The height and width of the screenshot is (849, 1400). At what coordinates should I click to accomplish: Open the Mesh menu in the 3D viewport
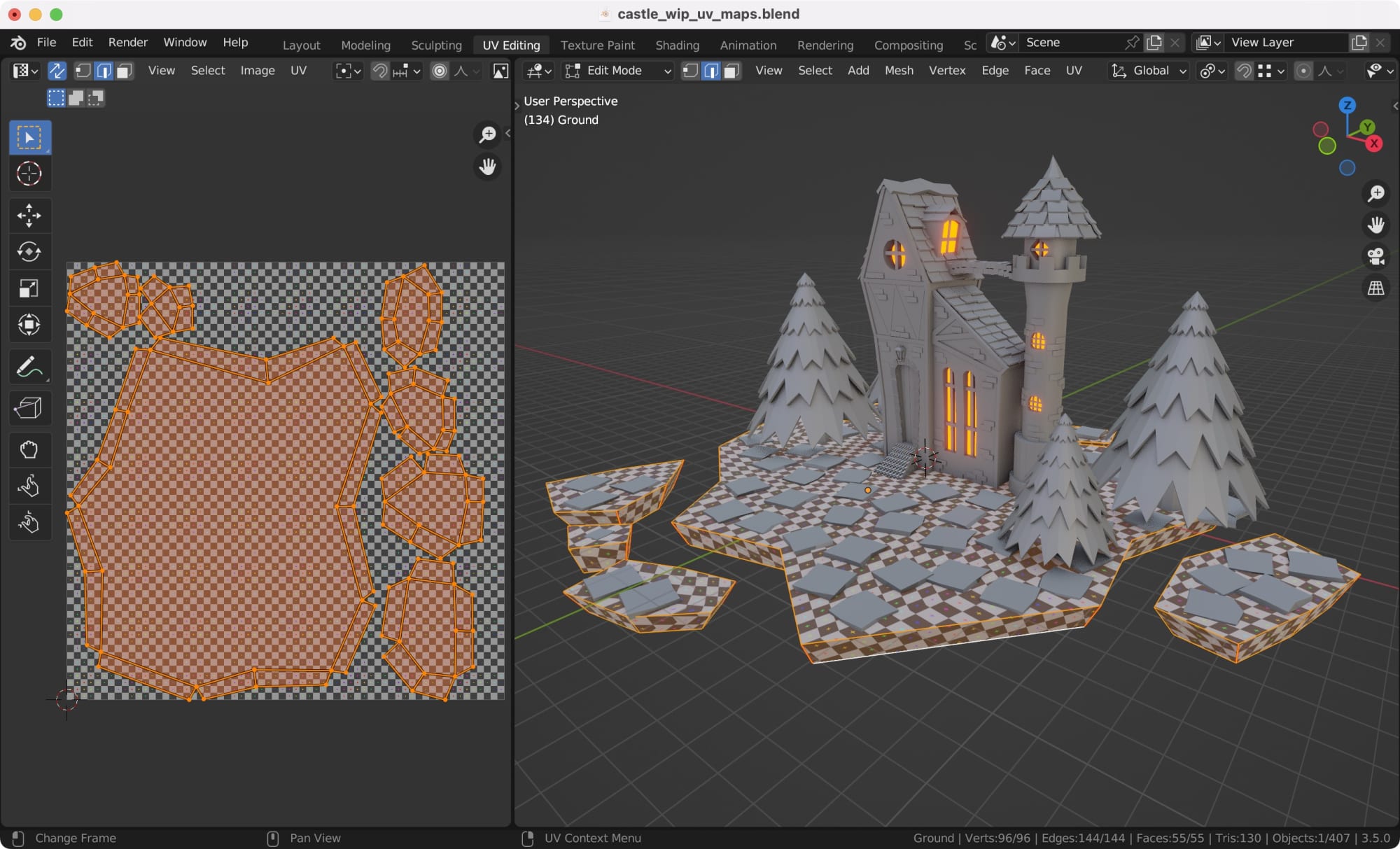pyautogui.click(x=899, y=71)
